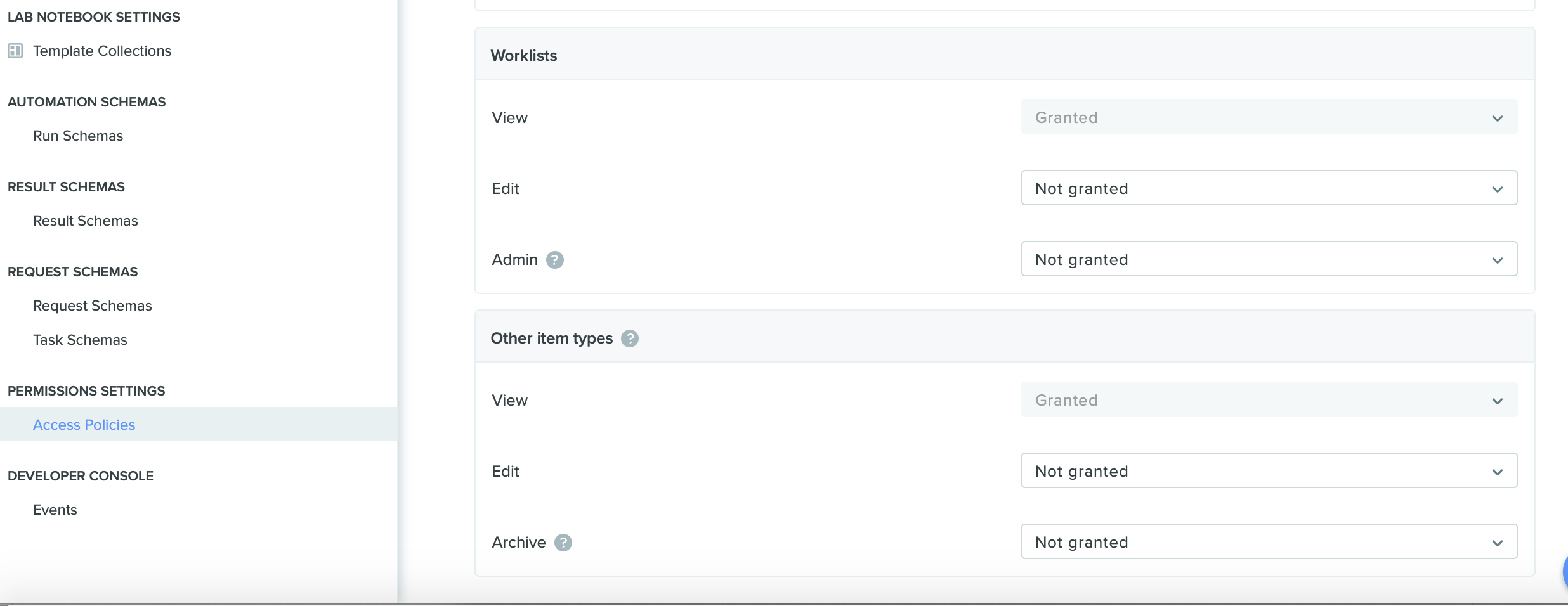This screenshot has width=1568, height=606.
Task: Click the Archive permission label
Action: (x=519, y=543)
